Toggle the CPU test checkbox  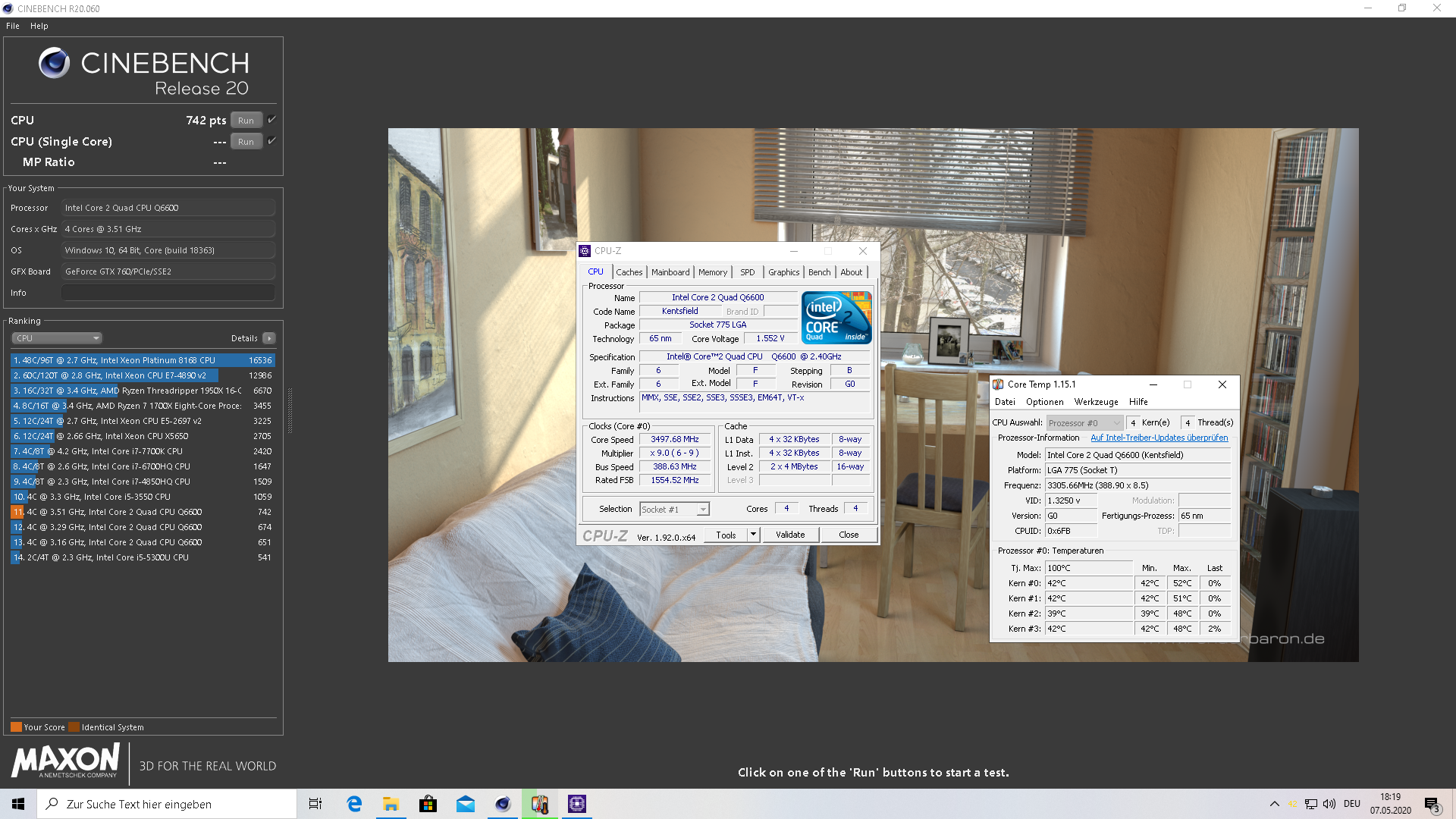(271, 120)
